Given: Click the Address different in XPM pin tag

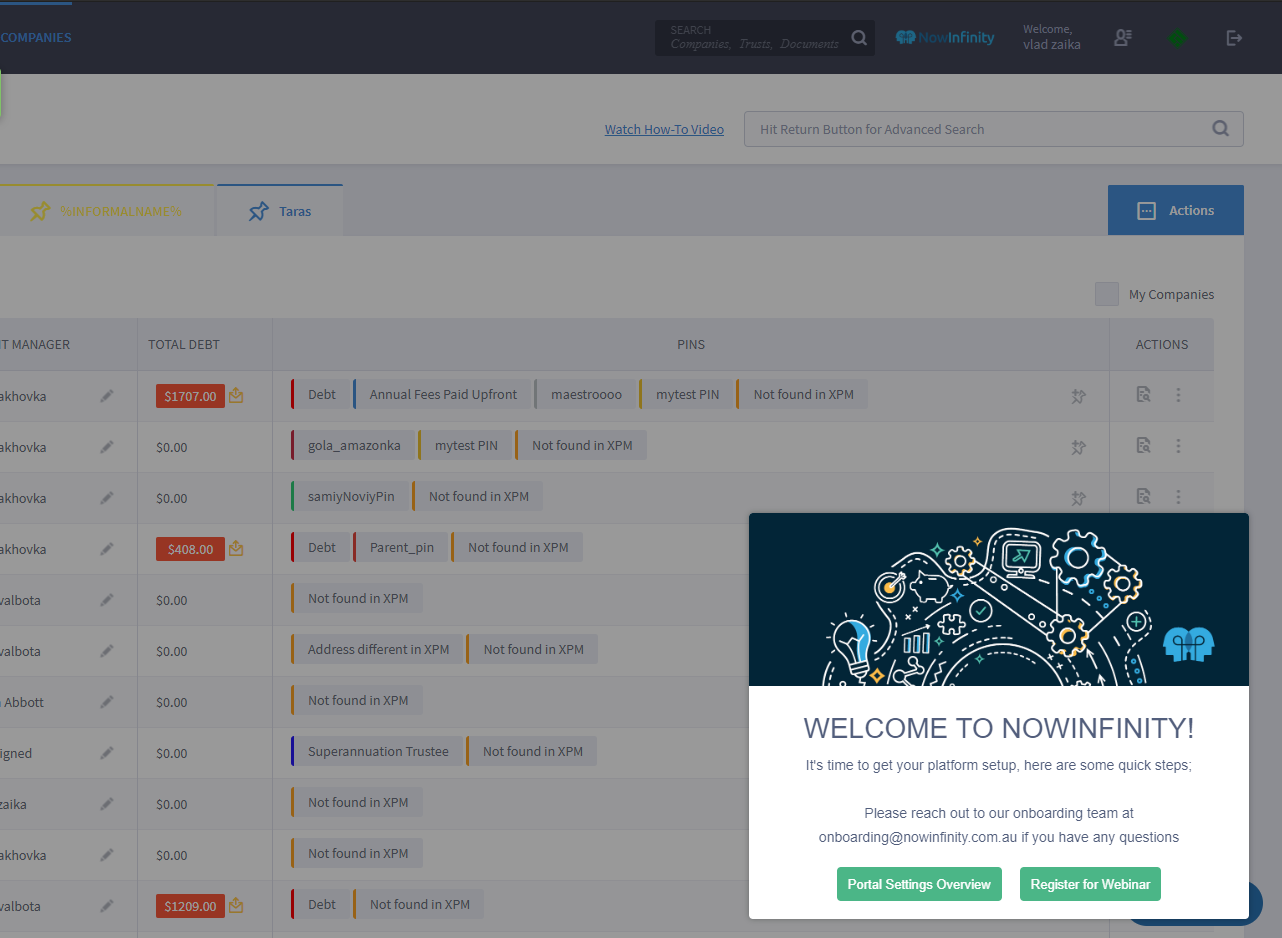Looking at the screenshot, I should pyautogui.click(x=377, y=649).
